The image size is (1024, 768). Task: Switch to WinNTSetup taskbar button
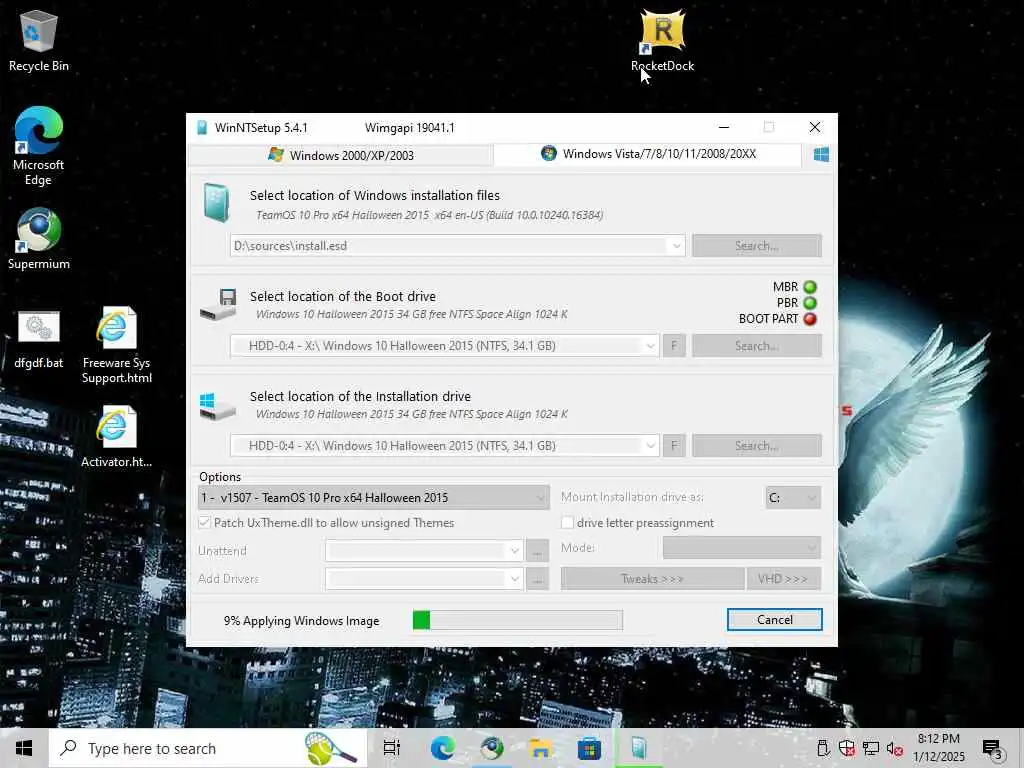[639, 748]
